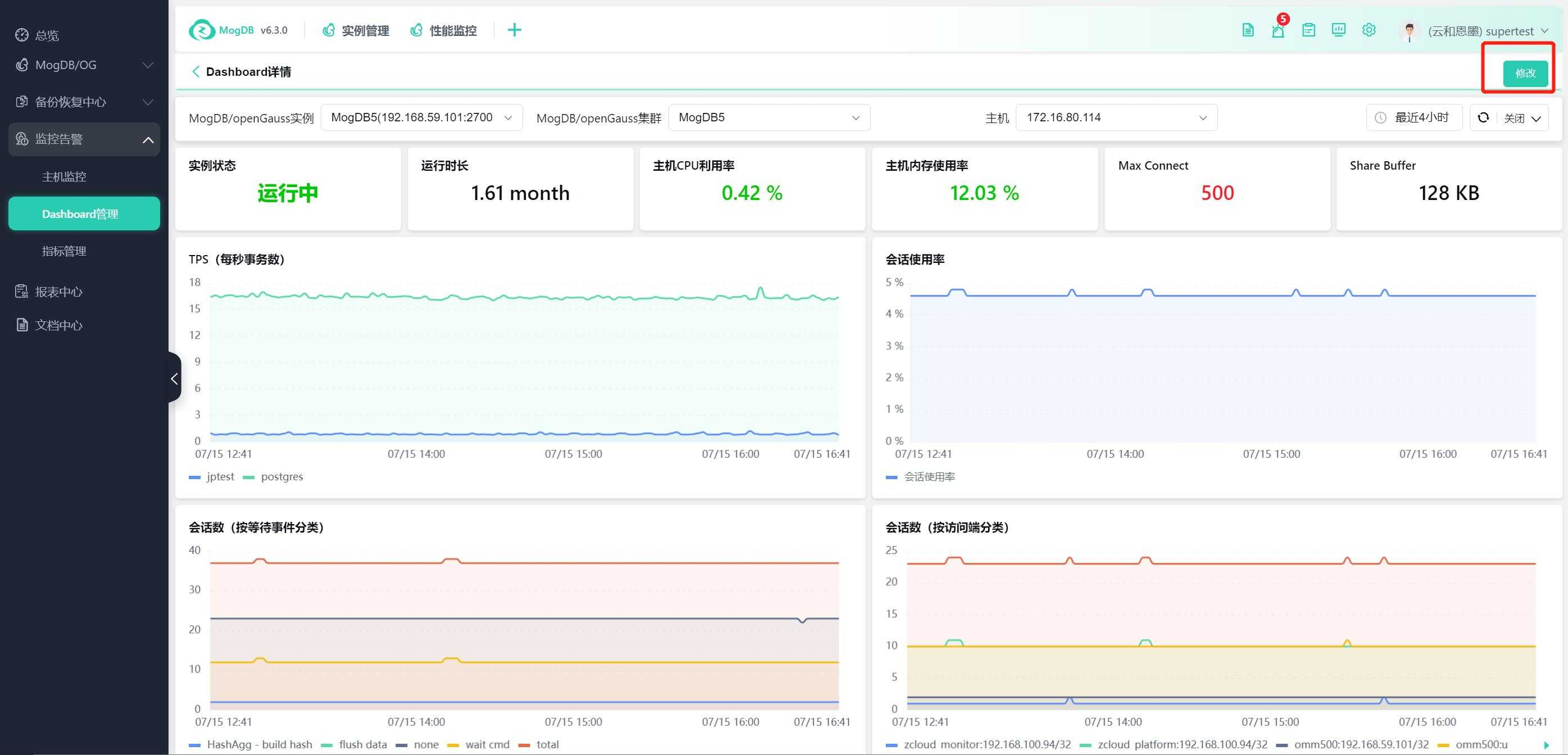The height and width of the screenshot is (755, 1568).
Task: Toggle flush data legend entry
Action: (x=353, y=745)
